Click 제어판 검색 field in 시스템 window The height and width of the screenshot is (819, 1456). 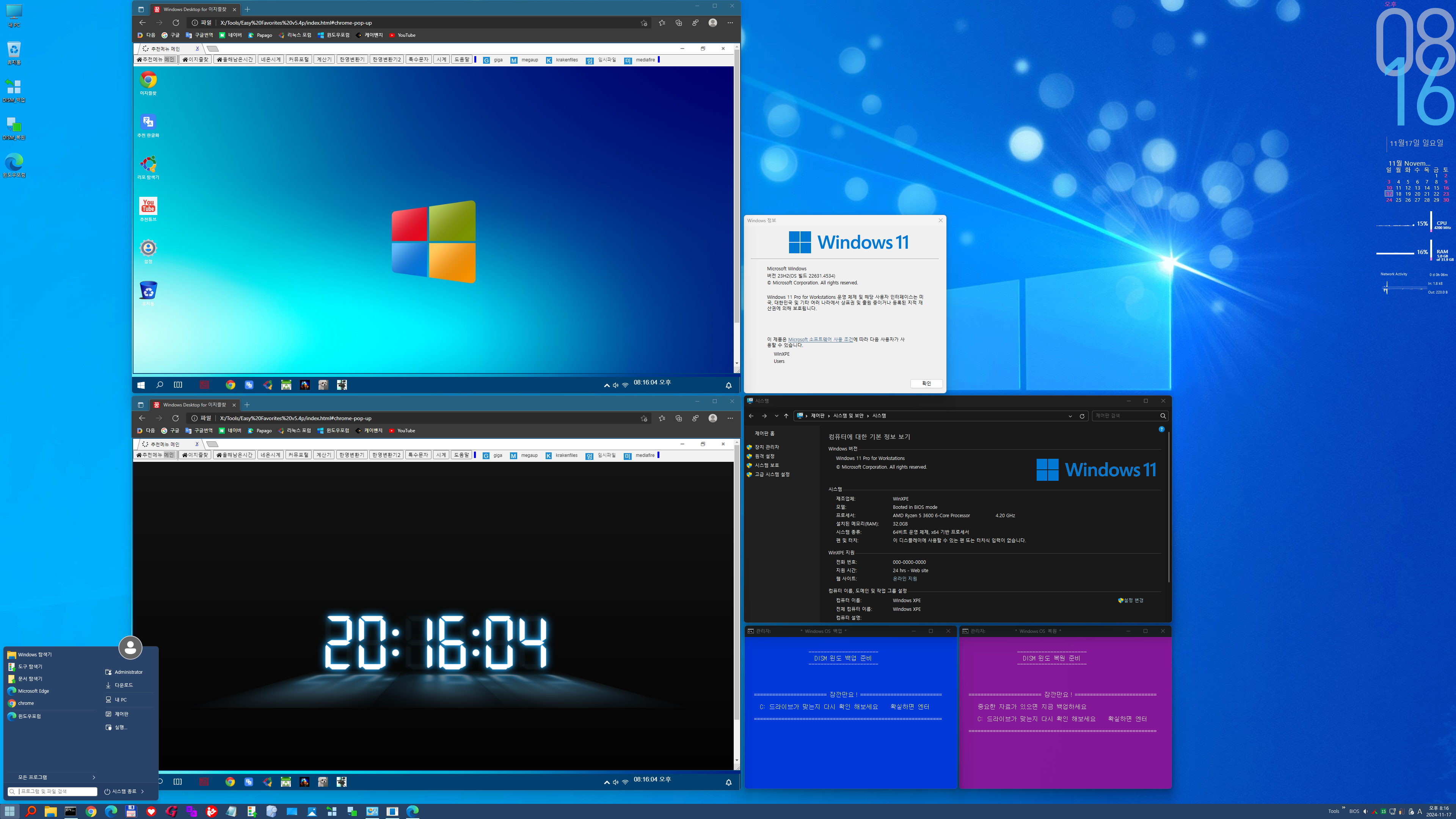[1130, 416]
